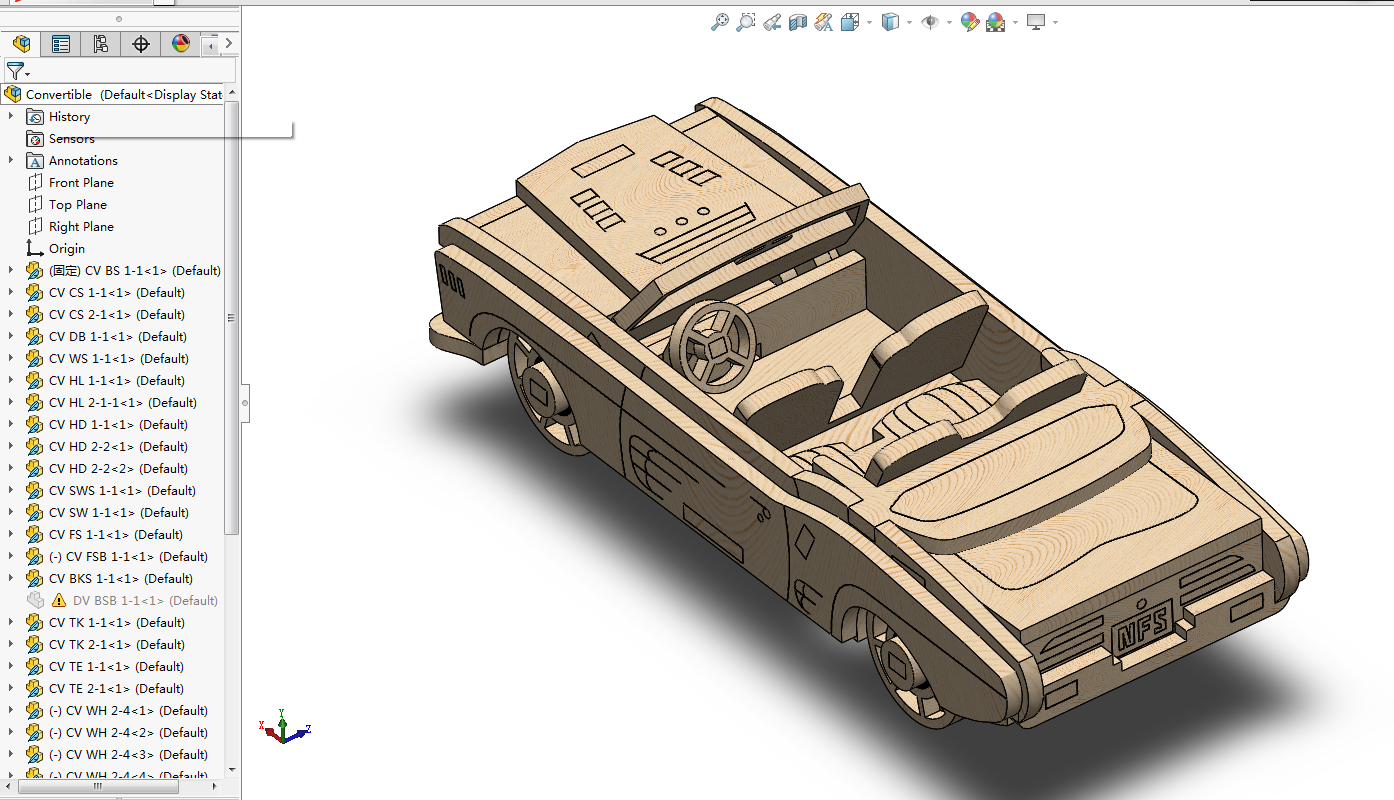The height and width of the screenshot is (800, 1394).
Task: Switch to the DimXpertManager tab
Action: coord(141,43)
